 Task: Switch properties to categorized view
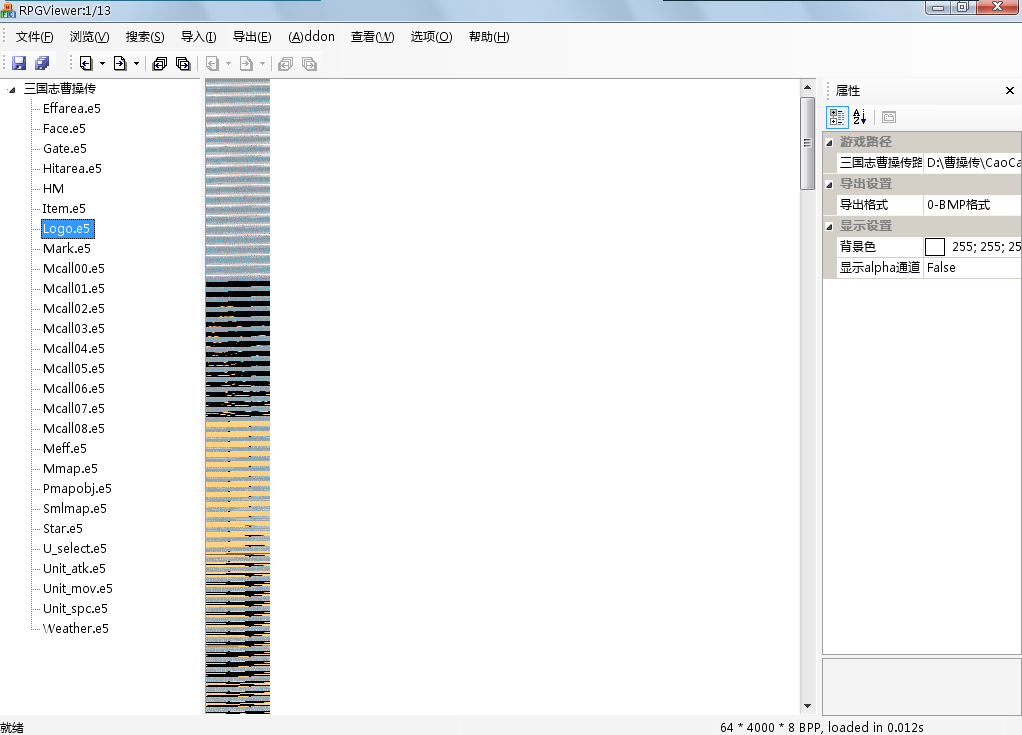[x=837, y=117]
